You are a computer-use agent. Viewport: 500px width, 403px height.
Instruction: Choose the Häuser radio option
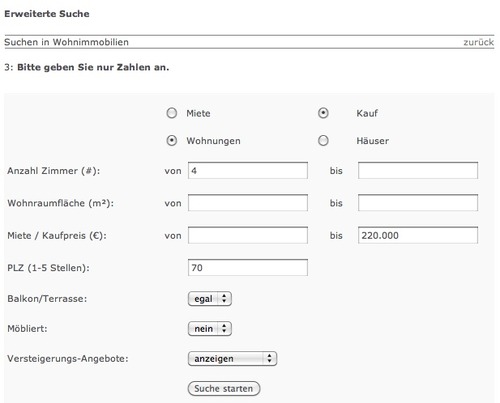323,141
